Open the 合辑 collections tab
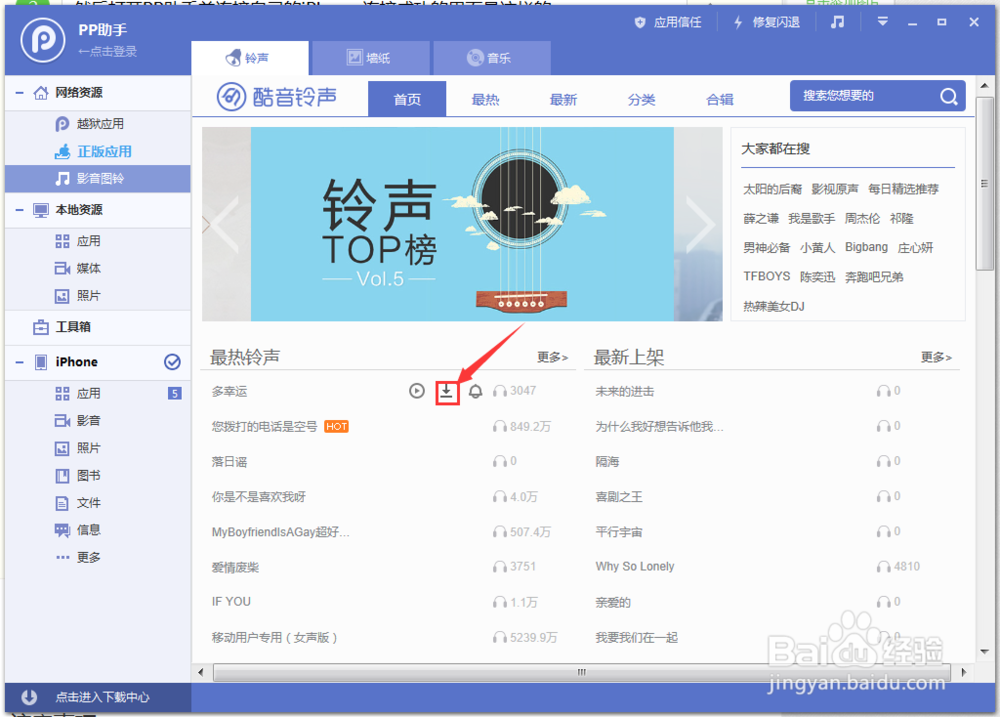 coord(720,99)
